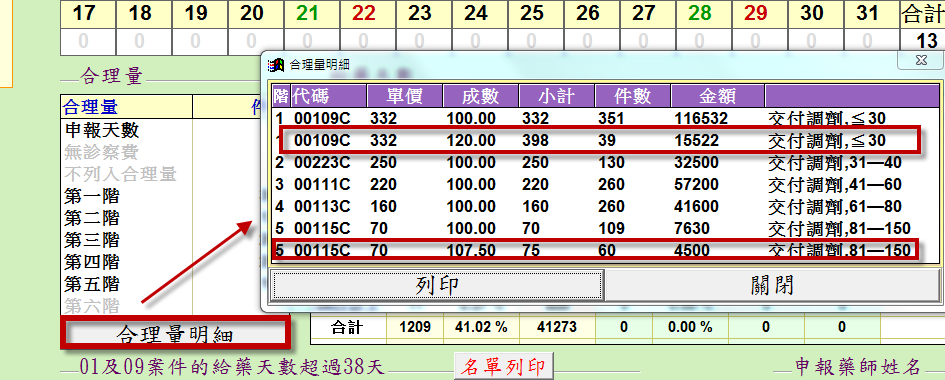The image size is (945, 380).
Task: Select the 00109C row with 120.00 成數
Action: point(605,140)
